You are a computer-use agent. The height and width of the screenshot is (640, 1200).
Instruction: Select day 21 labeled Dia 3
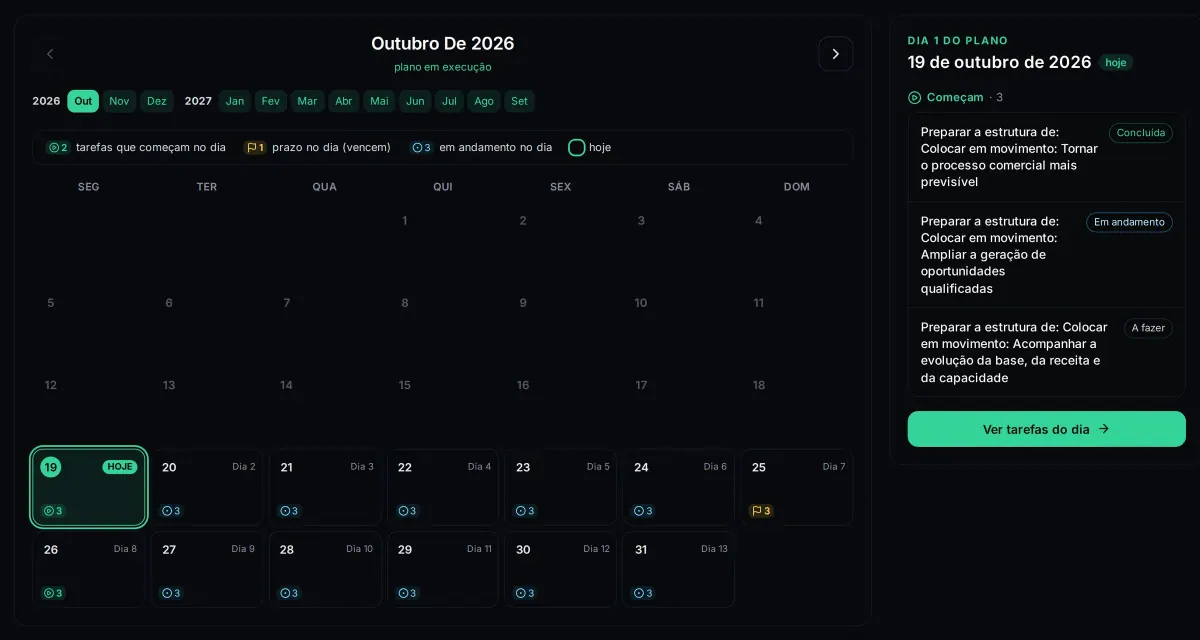pos(325,487)
